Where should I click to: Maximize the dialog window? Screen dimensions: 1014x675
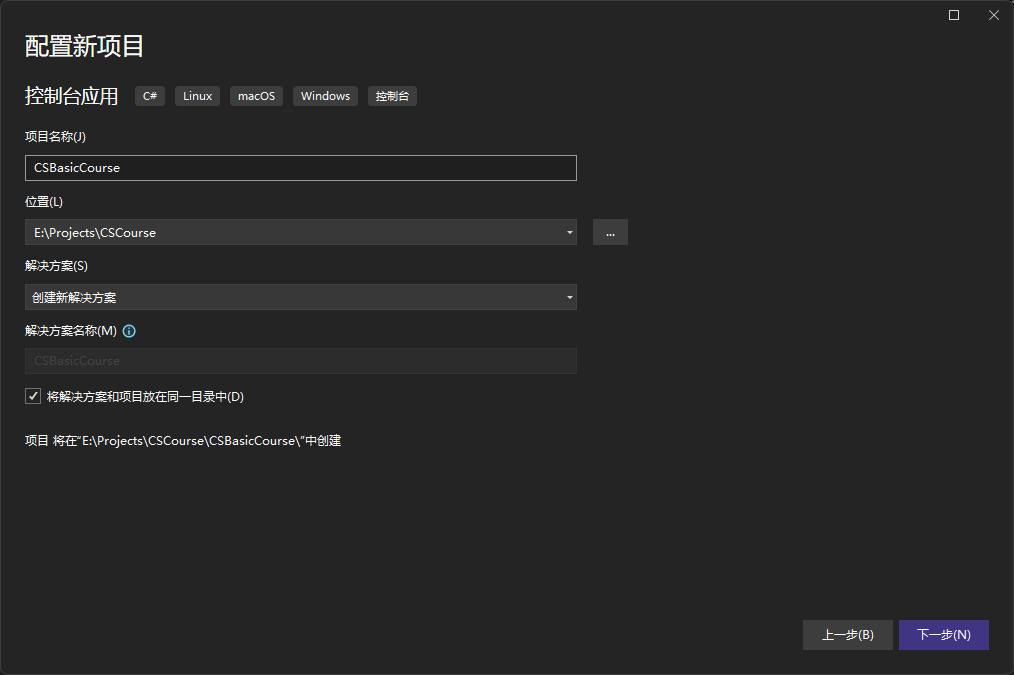954,15
